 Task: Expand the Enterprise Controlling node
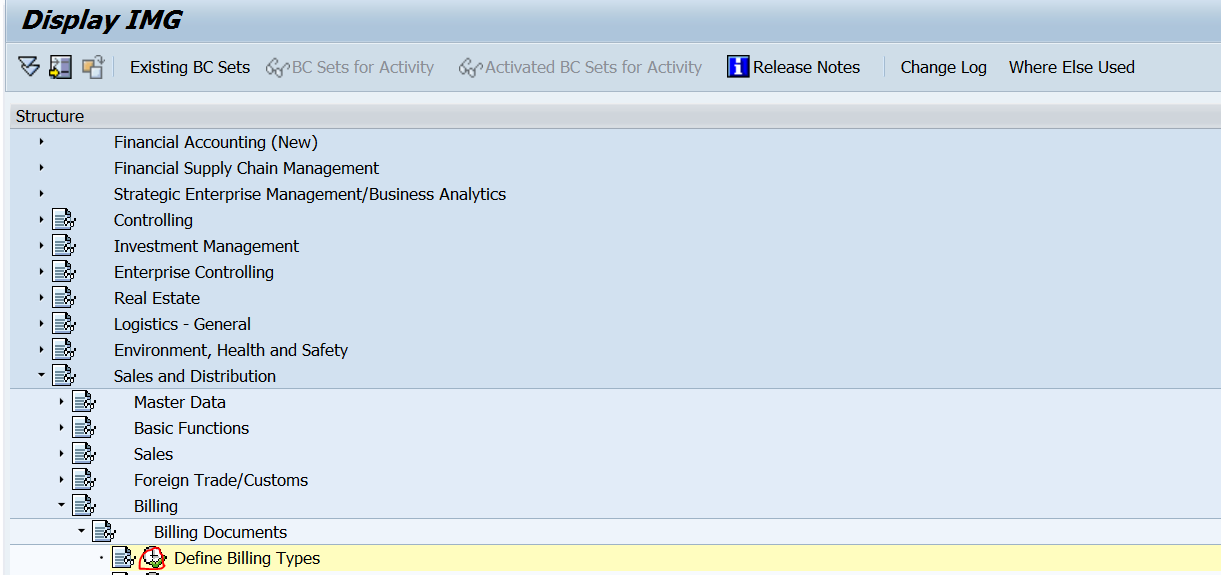coord(41,272)
